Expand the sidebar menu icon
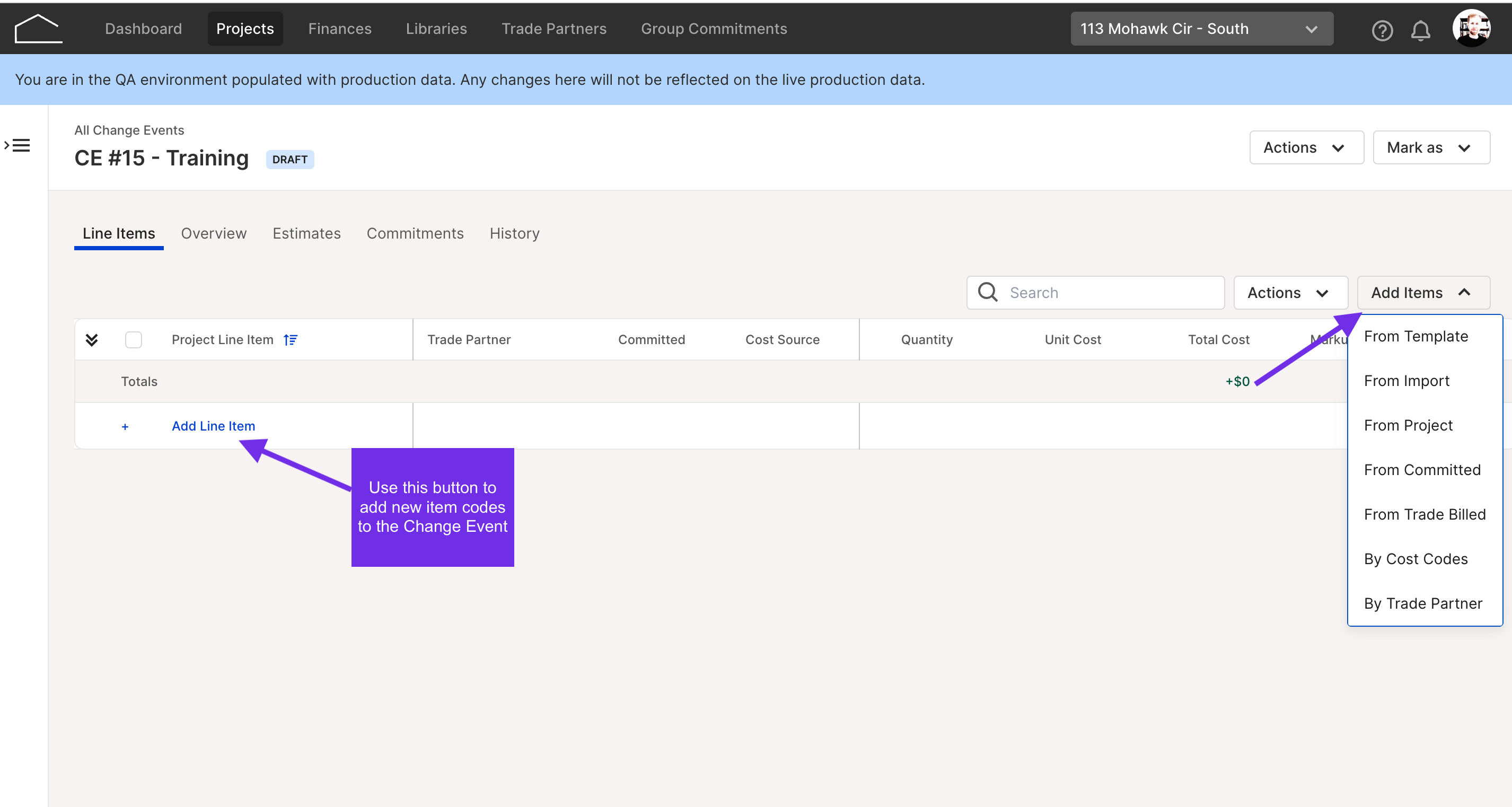This screenshot has height=807, width=1512. (17, 145)
